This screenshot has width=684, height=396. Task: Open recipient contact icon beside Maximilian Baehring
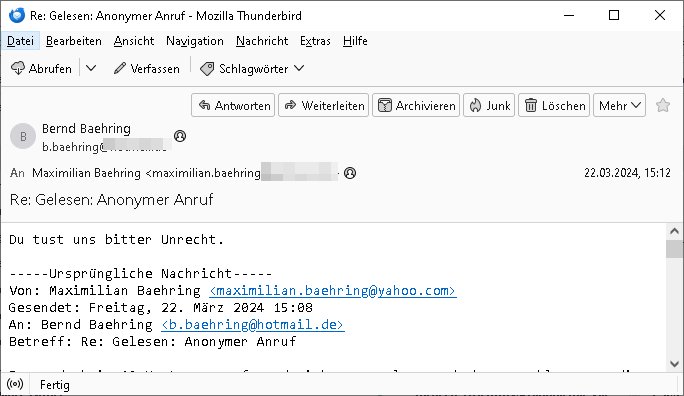(x=350, y=173)
